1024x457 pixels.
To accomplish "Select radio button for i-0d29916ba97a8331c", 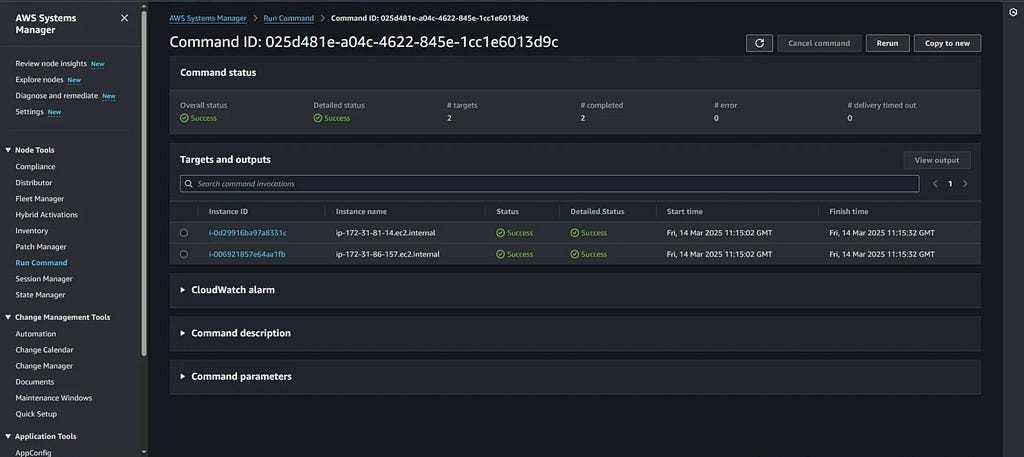I will pyautogui.click(x=184, y=233).
